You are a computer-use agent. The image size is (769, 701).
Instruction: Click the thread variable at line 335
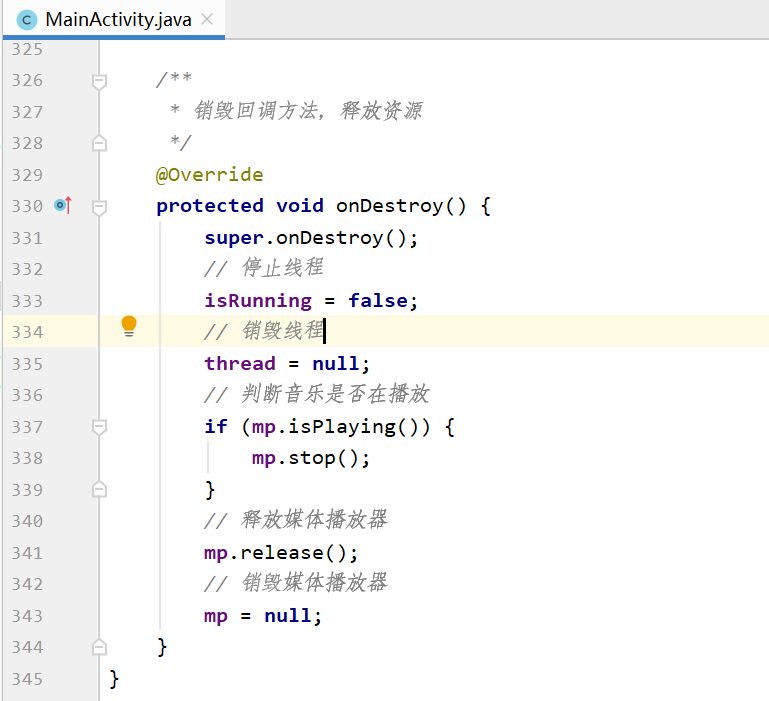[x=240, y=363]
